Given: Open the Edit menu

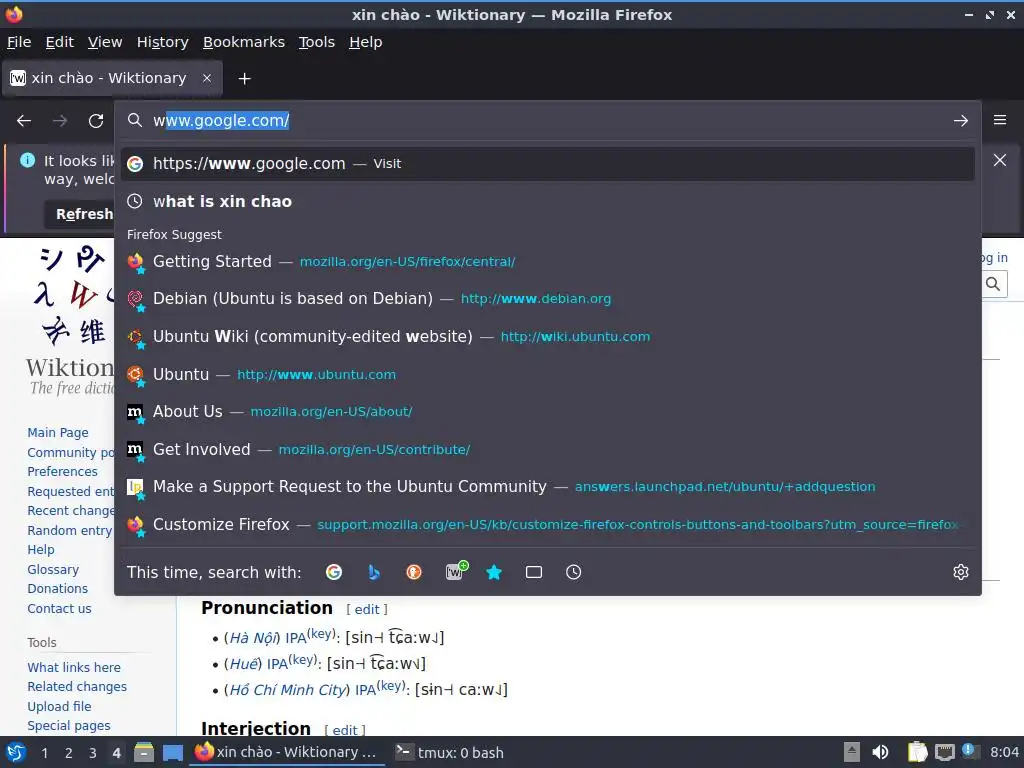Looking at the screenshot, I should coord(59,42).
